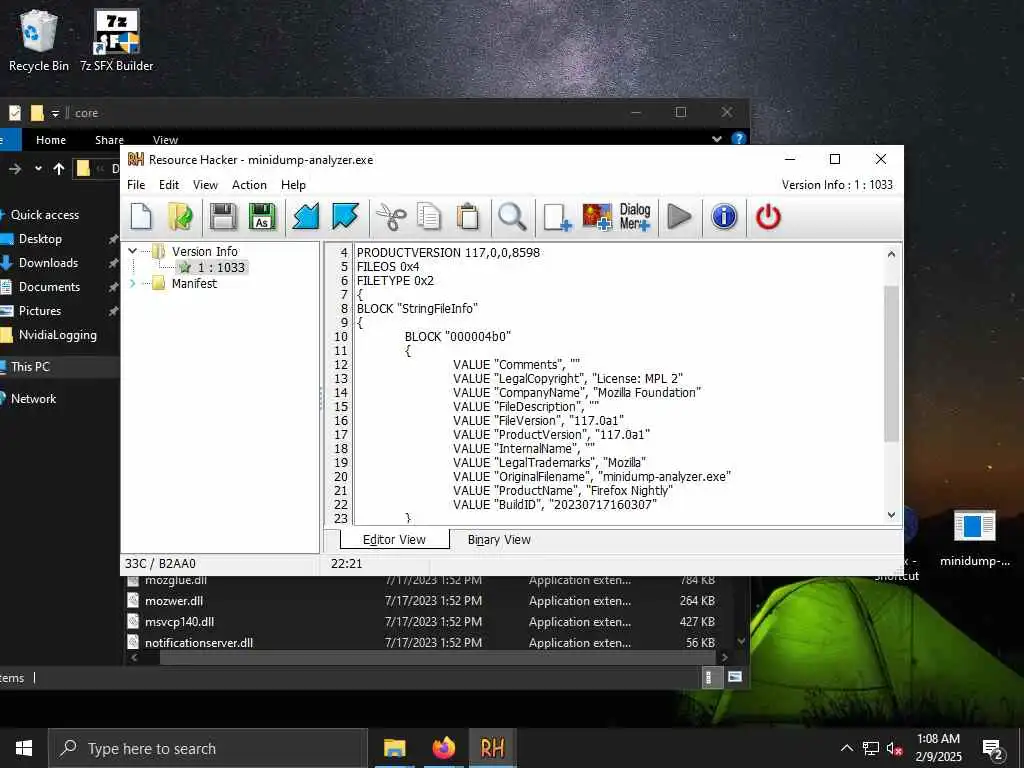
Task: Open the File menu in Resource Hacker
Action: 136,185
